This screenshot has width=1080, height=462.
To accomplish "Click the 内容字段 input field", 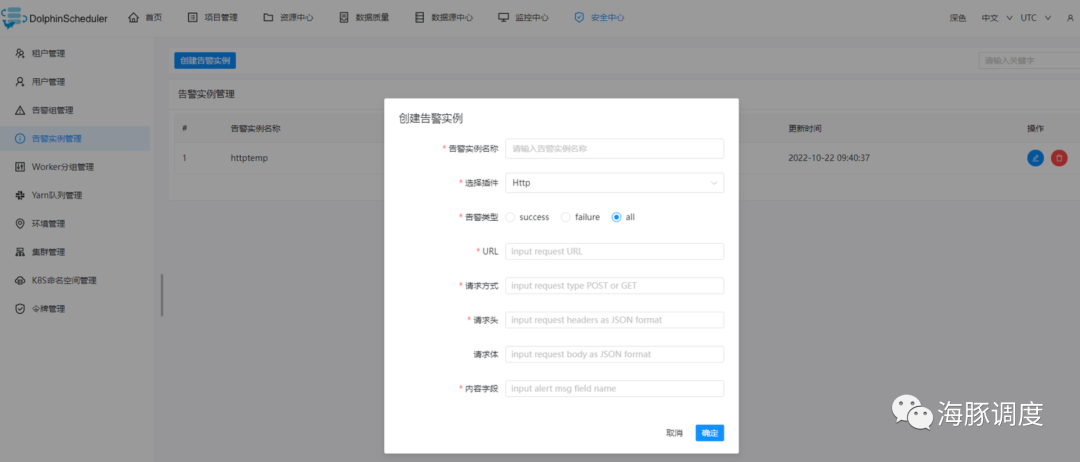I will click(614, 388).
